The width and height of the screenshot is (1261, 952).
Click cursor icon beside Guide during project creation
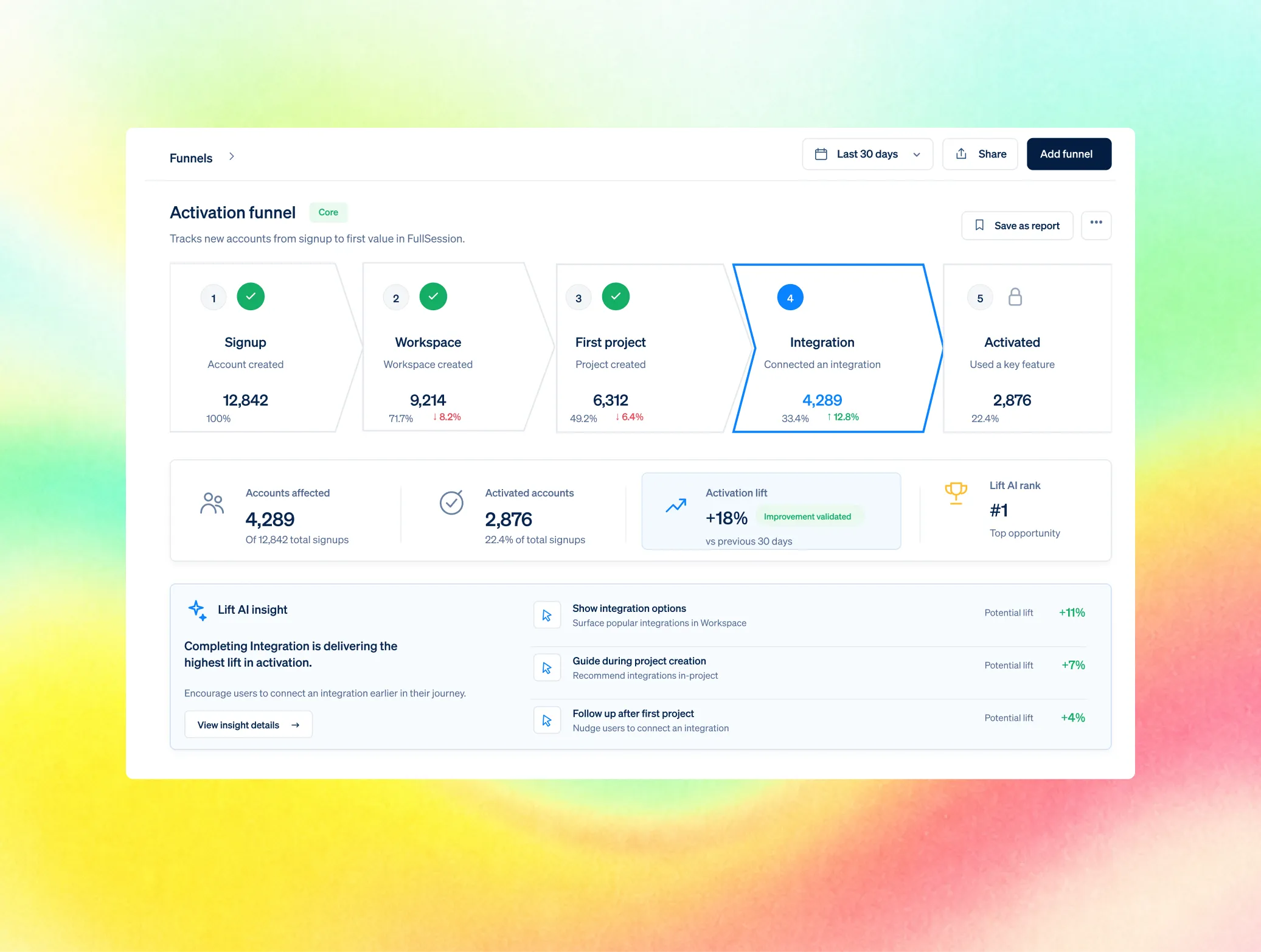coord(547,667)
